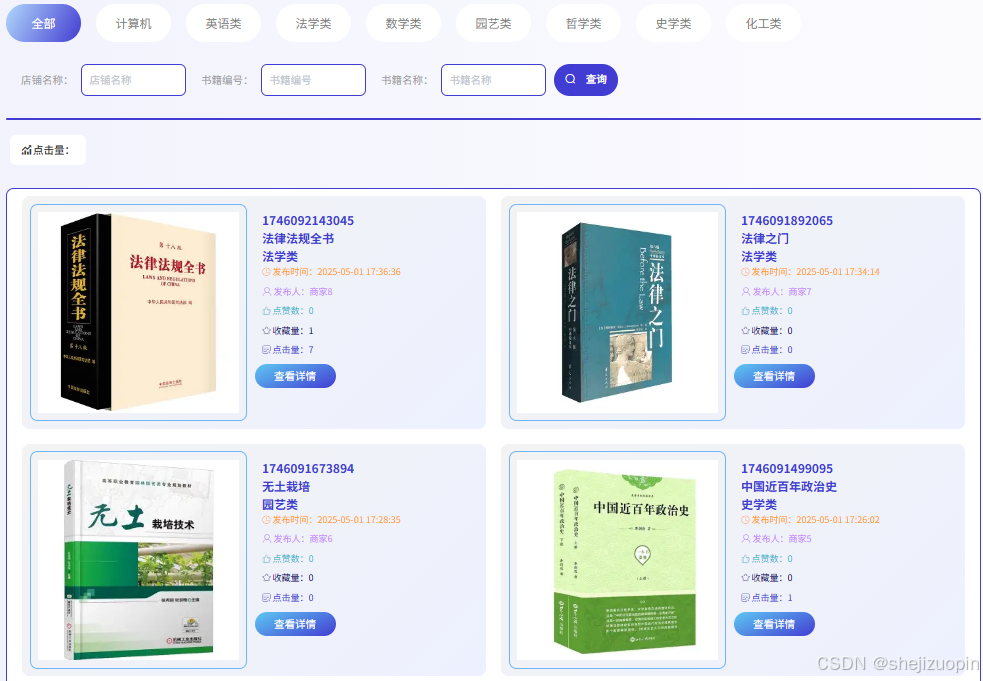View details of 法律法规全书
Screen dimensions: 983x681
coord(295,376)
